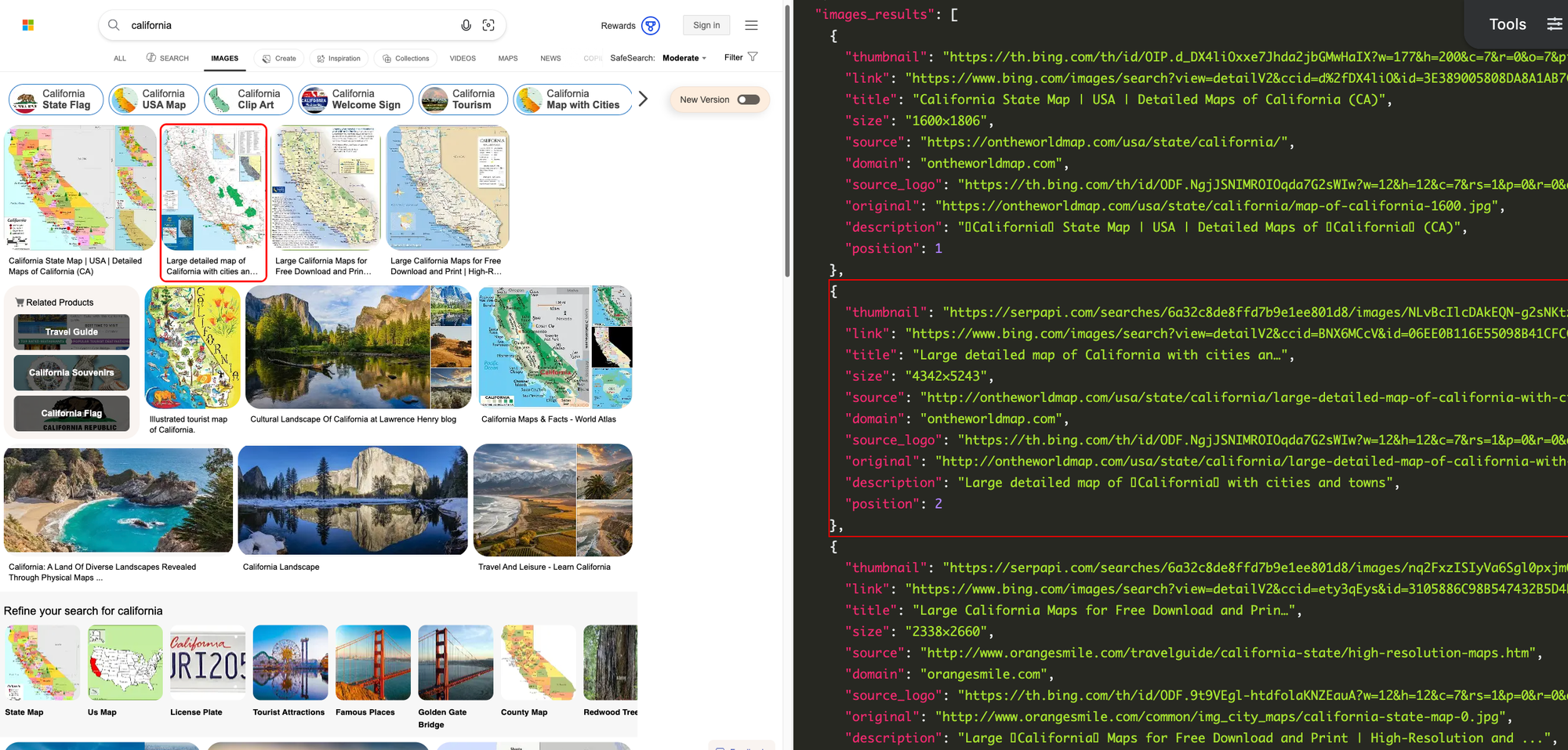This screenshot has height=750, width=1568.
Task: Open visual search camera icon
Action: pyautogui.click(x=488, y=25)
